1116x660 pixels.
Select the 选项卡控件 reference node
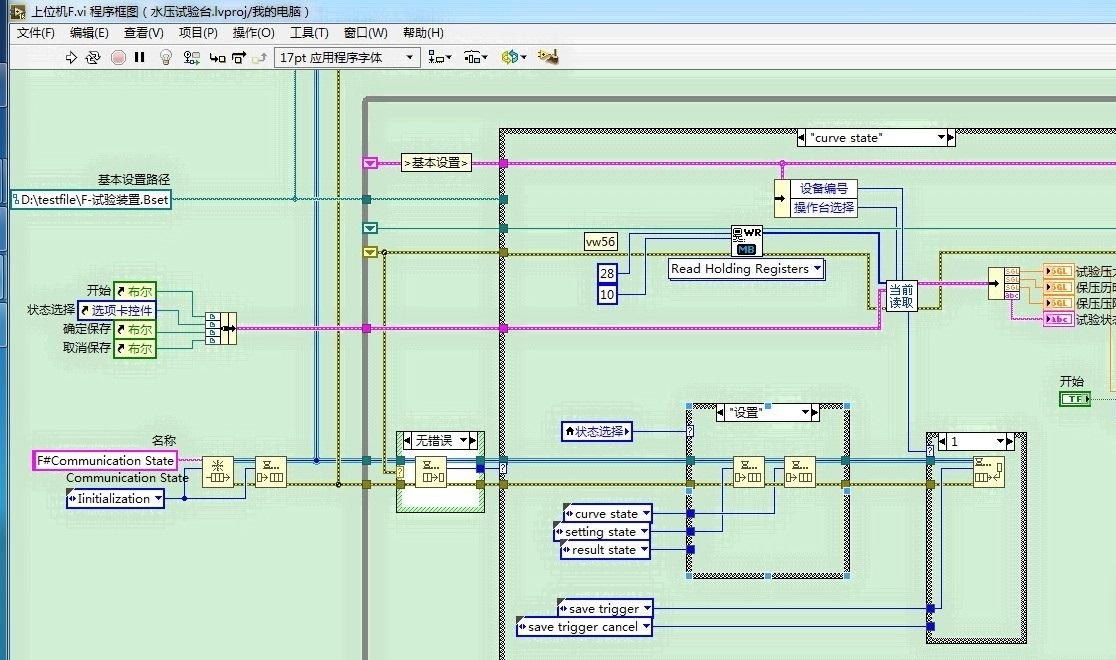pos(117,310)
